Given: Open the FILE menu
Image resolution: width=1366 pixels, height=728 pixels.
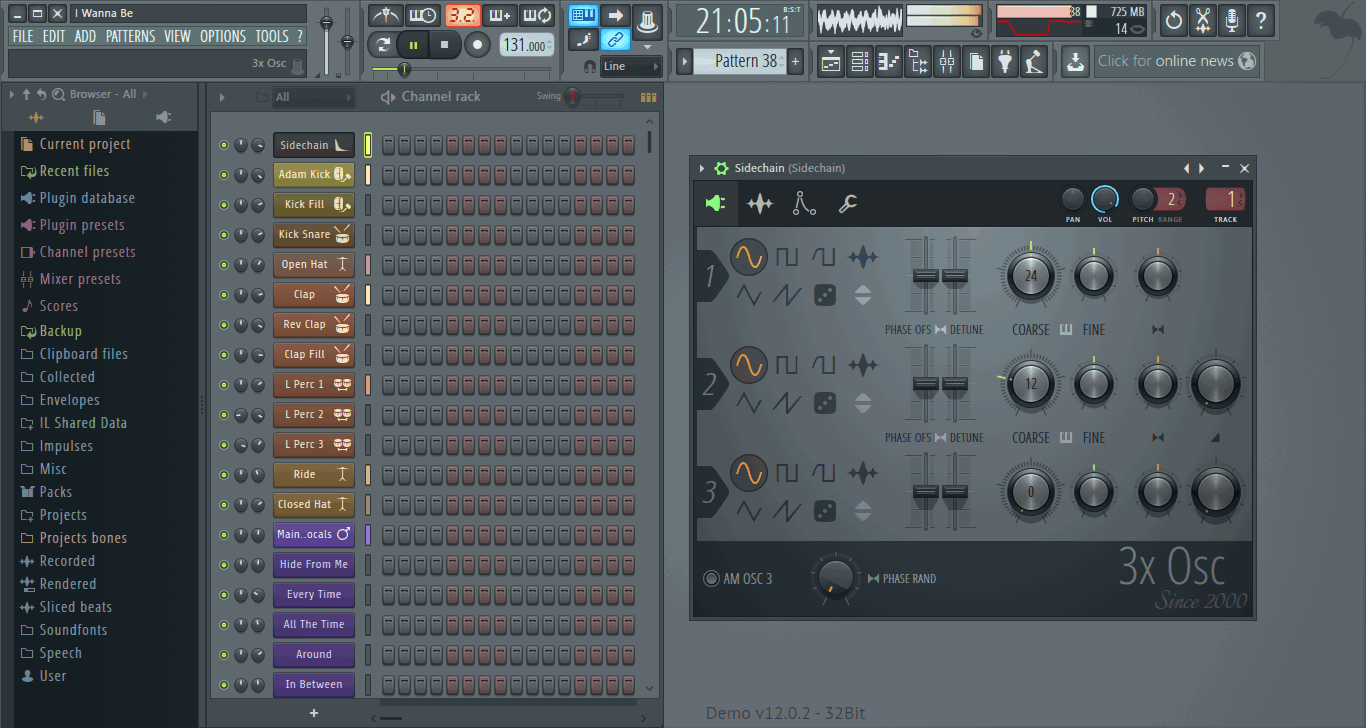Looking at the screenshot, I should click(23, 36).
